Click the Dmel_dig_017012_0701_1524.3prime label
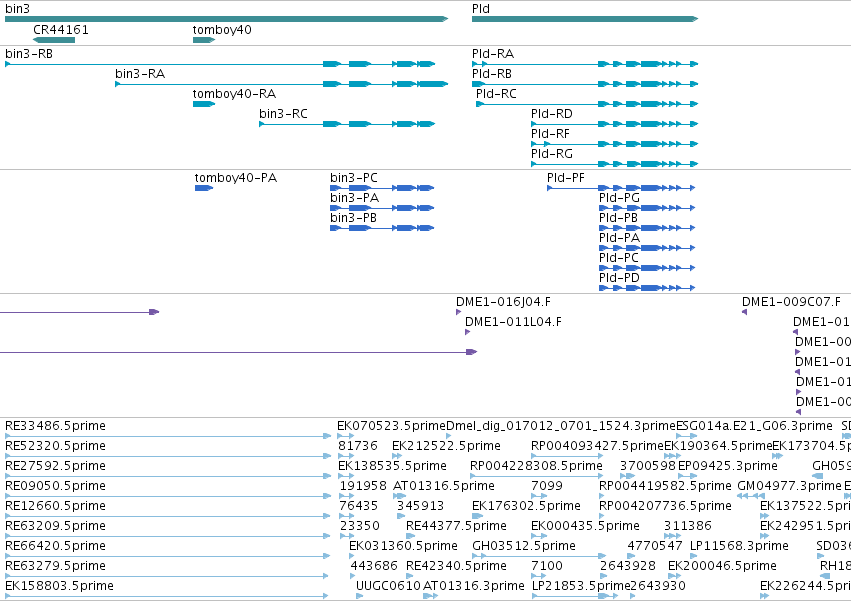Image resolution: width=851 pixels, height=601 pixels. (x=561, y=426)
